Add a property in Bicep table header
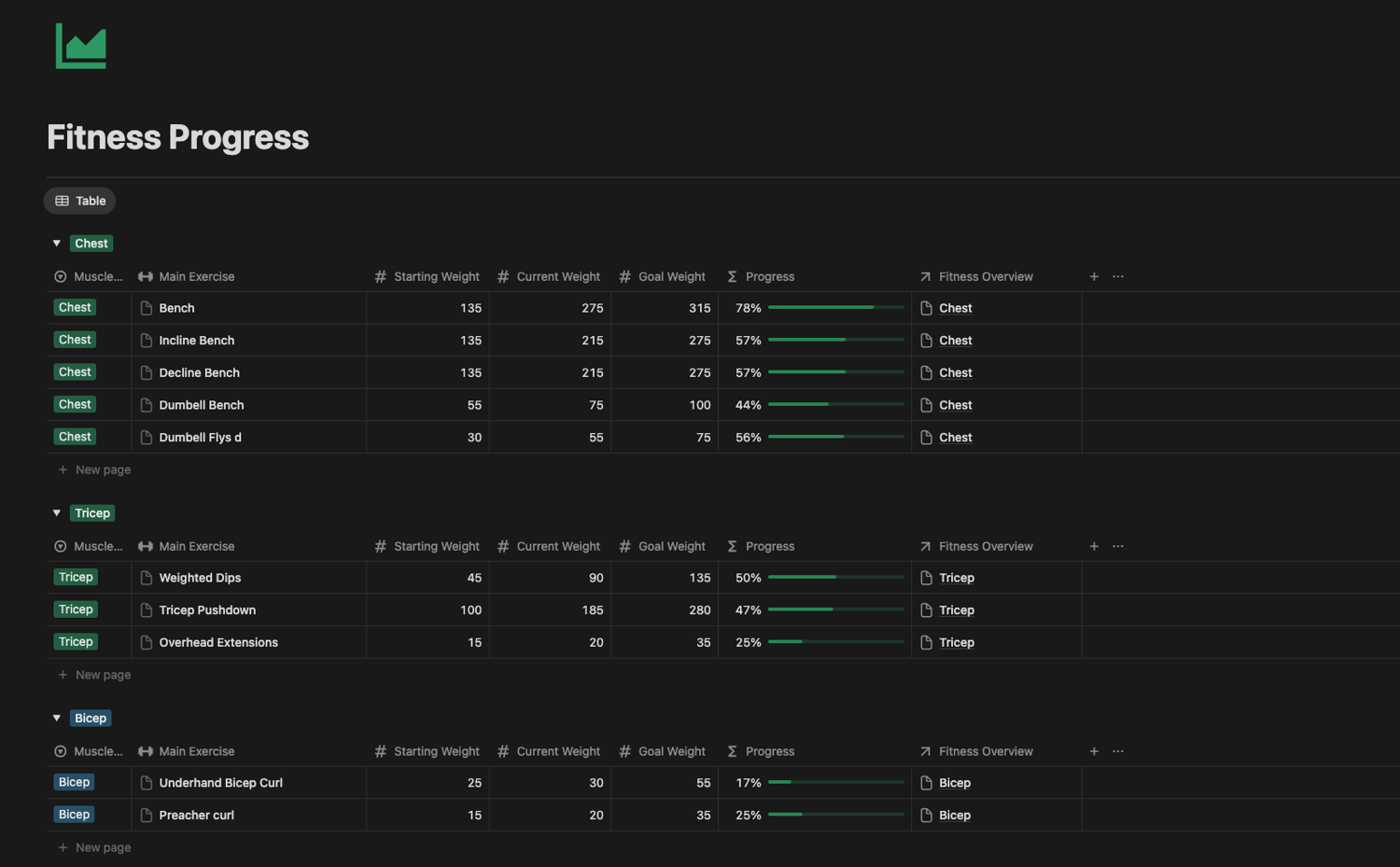Viewport: 1400px width, 867px height. pyautogui.click(x=1094, y=751)
